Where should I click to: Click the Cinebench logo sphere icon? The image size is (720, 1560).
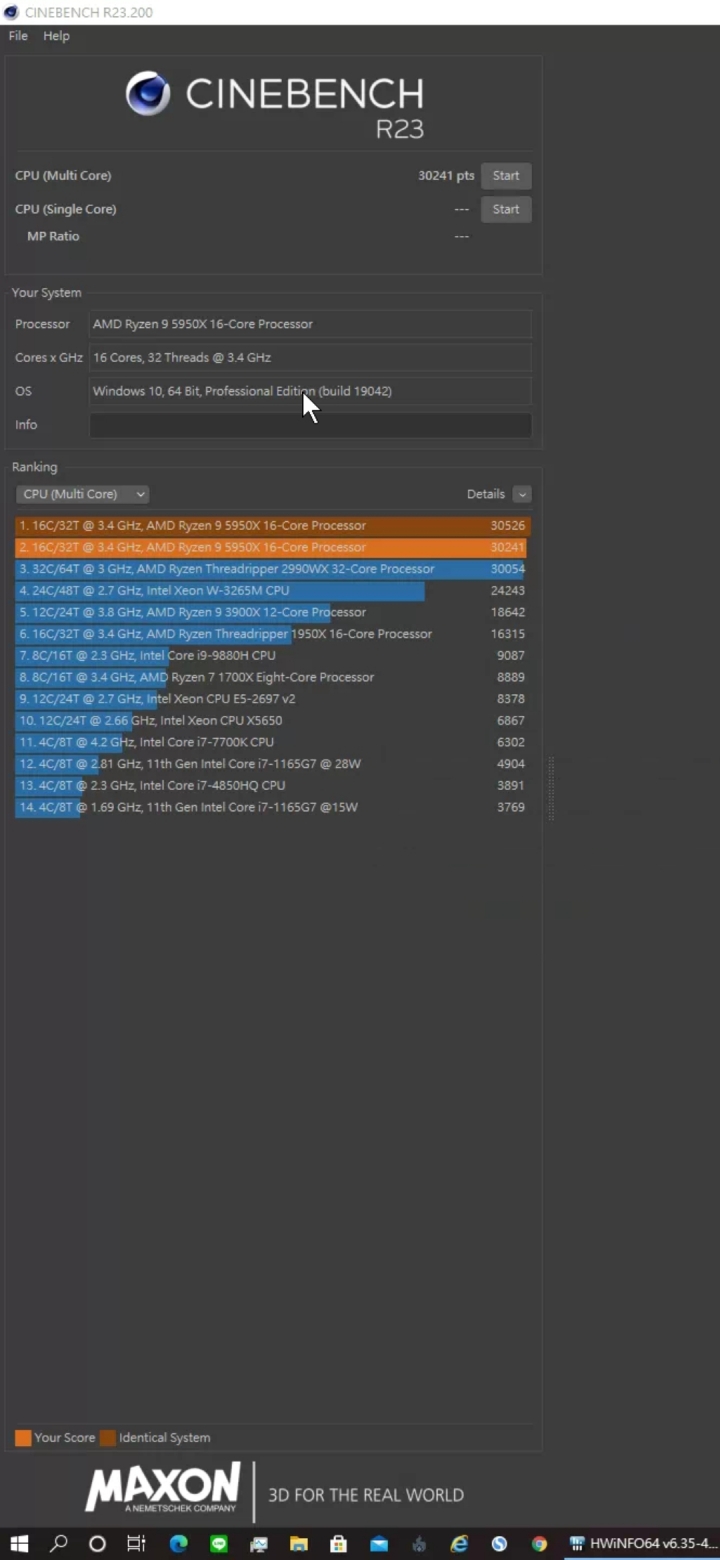[x=148, y=94]
